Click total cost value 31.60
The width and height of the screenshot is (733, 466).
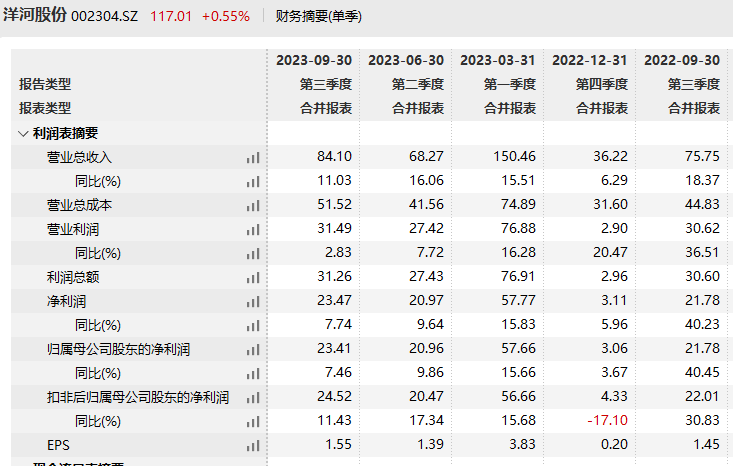tap(610, 204)
